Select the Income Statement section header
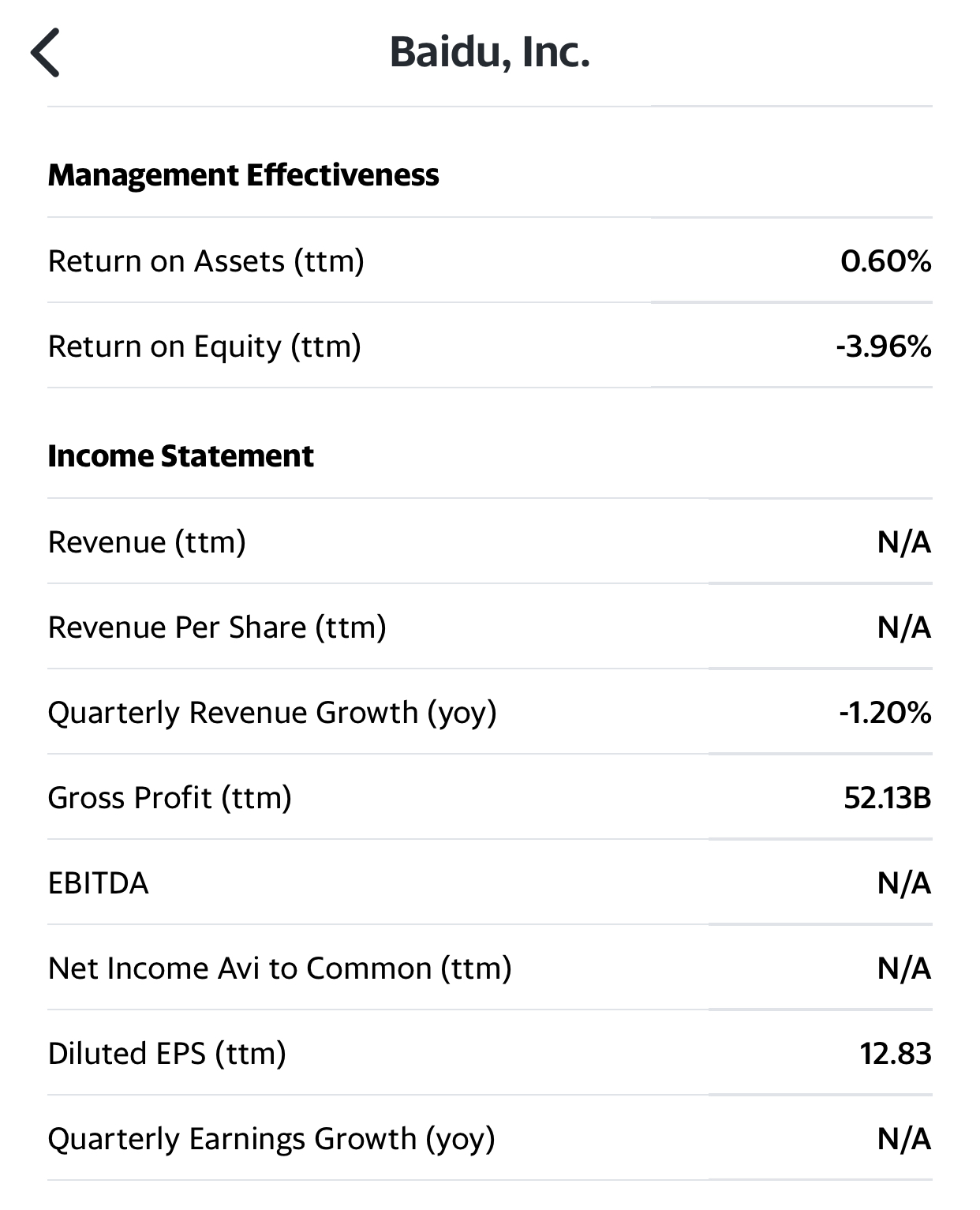980x1210 pixels. pos(181,456)
